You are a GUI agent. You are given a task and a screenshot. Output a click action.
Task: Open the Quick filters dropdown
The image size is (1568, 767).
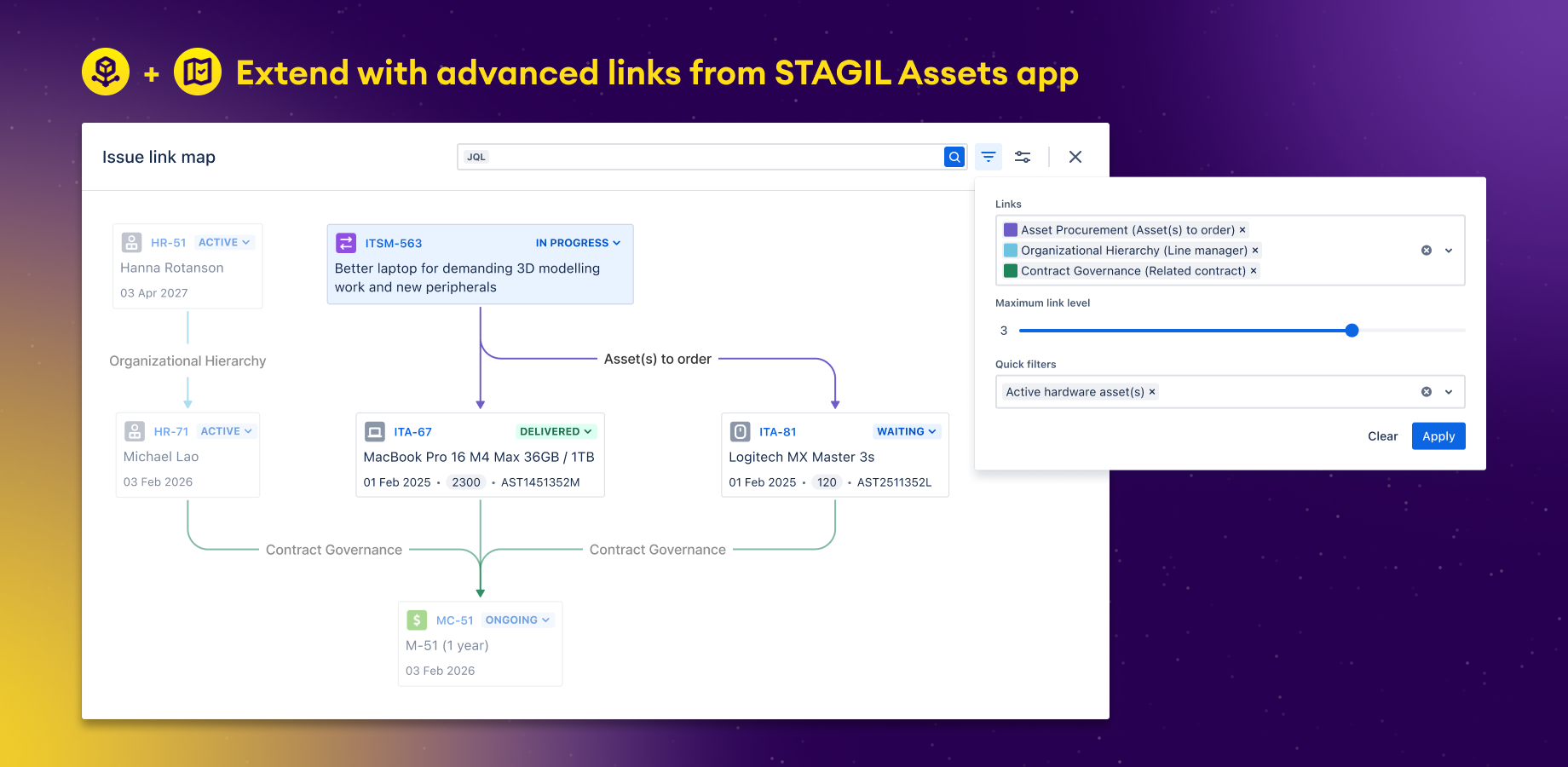1448,391
